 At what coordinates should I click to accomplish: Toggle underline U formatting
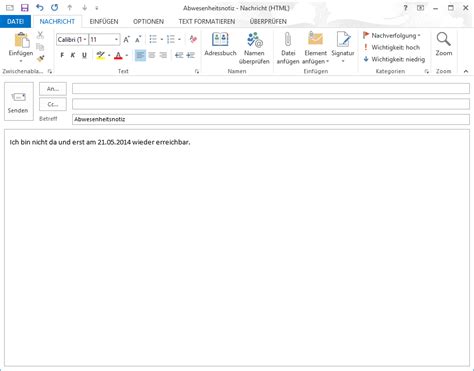tap(84, 55)
